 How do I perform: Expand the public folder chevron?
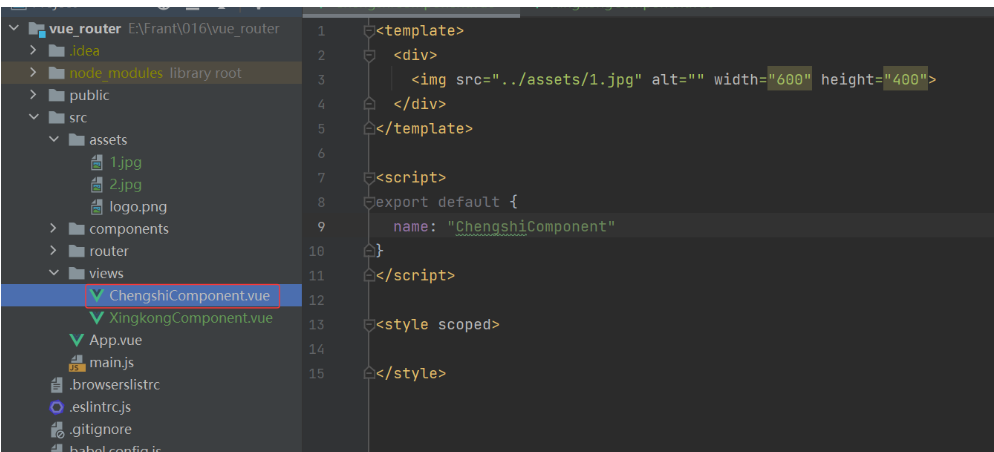(34, 95)
